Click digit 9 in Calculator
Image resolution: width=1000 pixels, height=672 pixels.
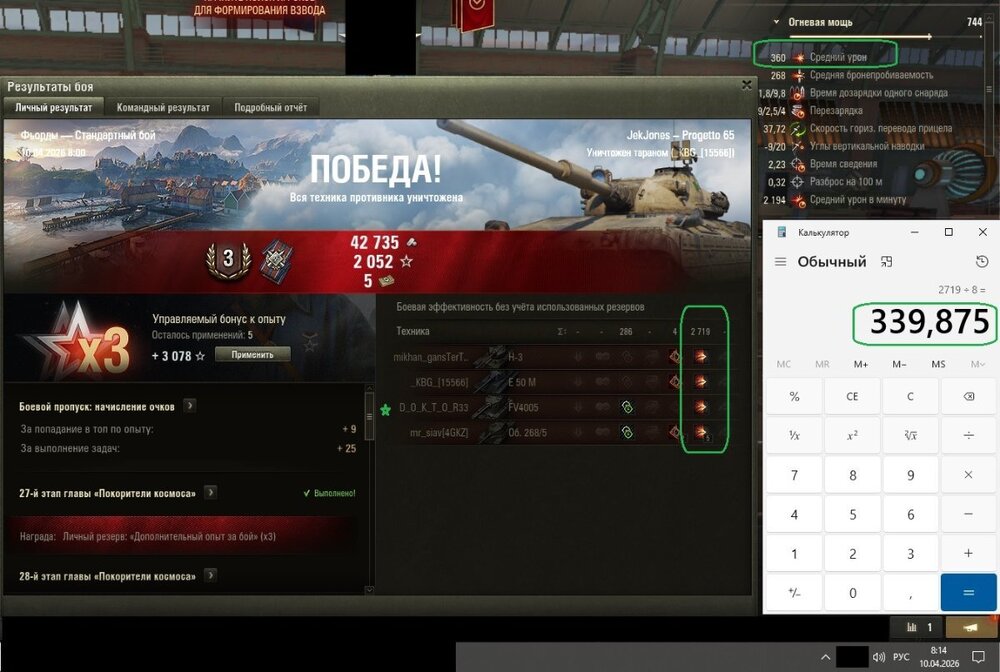pyautogui.click(x=910, y=475)
